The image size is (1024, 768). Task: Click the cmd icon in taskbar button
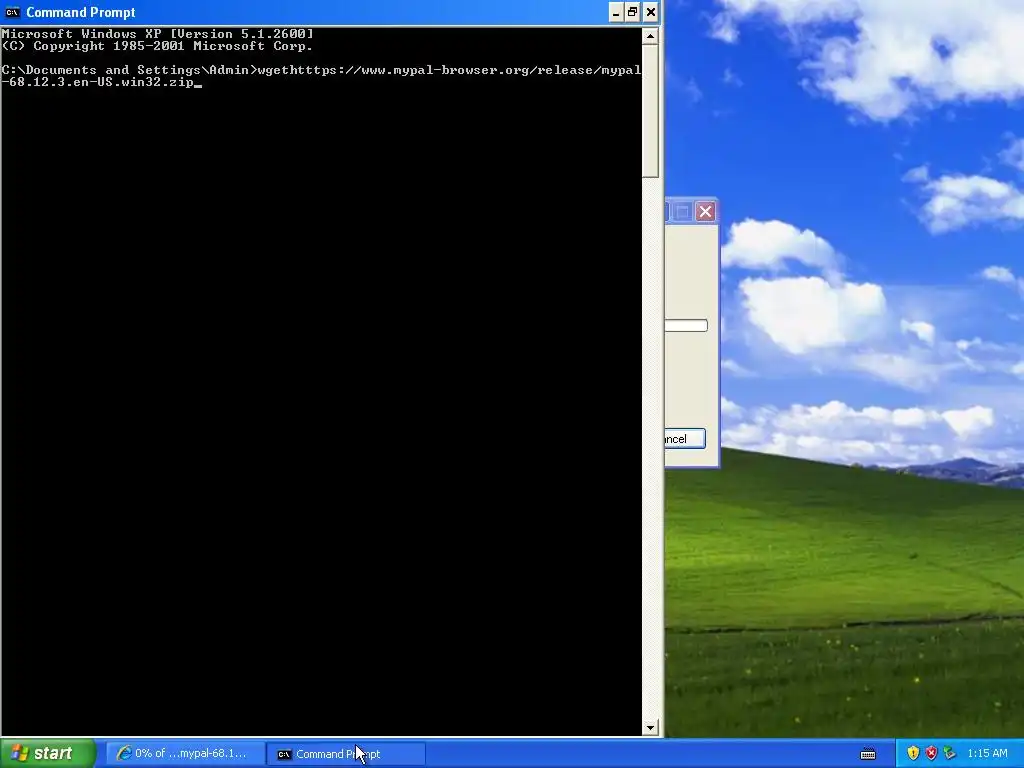pos(284,754)
